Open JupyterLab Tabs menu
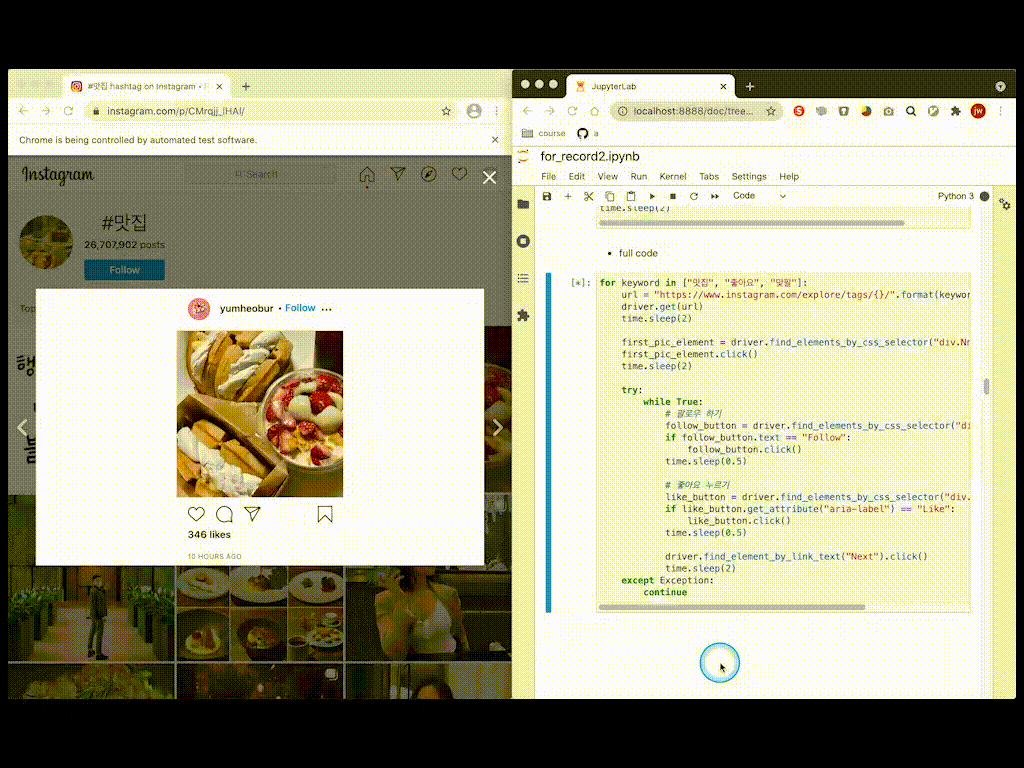Image resolution: width=1024 pixels, height=768 pixels. pyautogui.click(x=709, y=176)
